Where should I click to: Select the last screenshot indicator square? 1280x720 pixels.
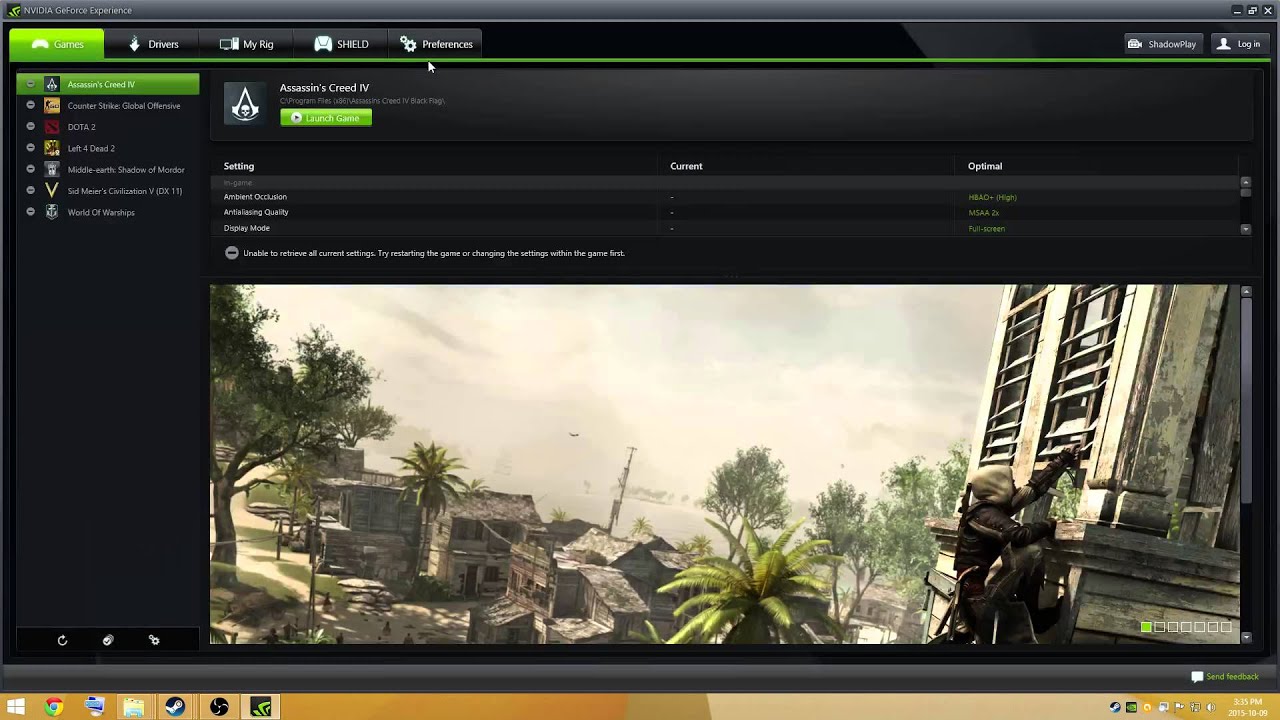tap(1226, 627)
